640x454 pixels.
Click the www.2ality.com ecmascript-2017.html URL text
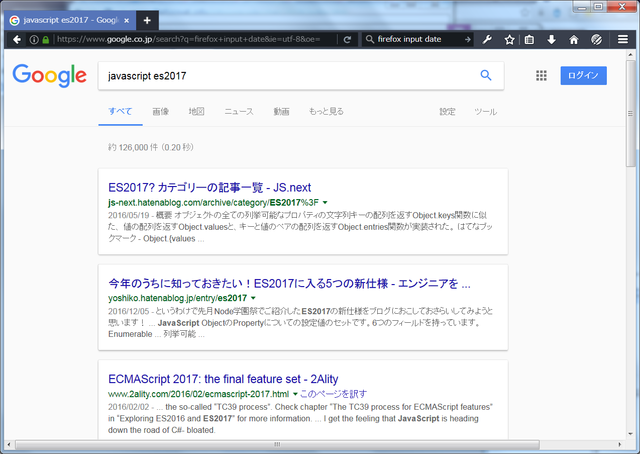198,394
